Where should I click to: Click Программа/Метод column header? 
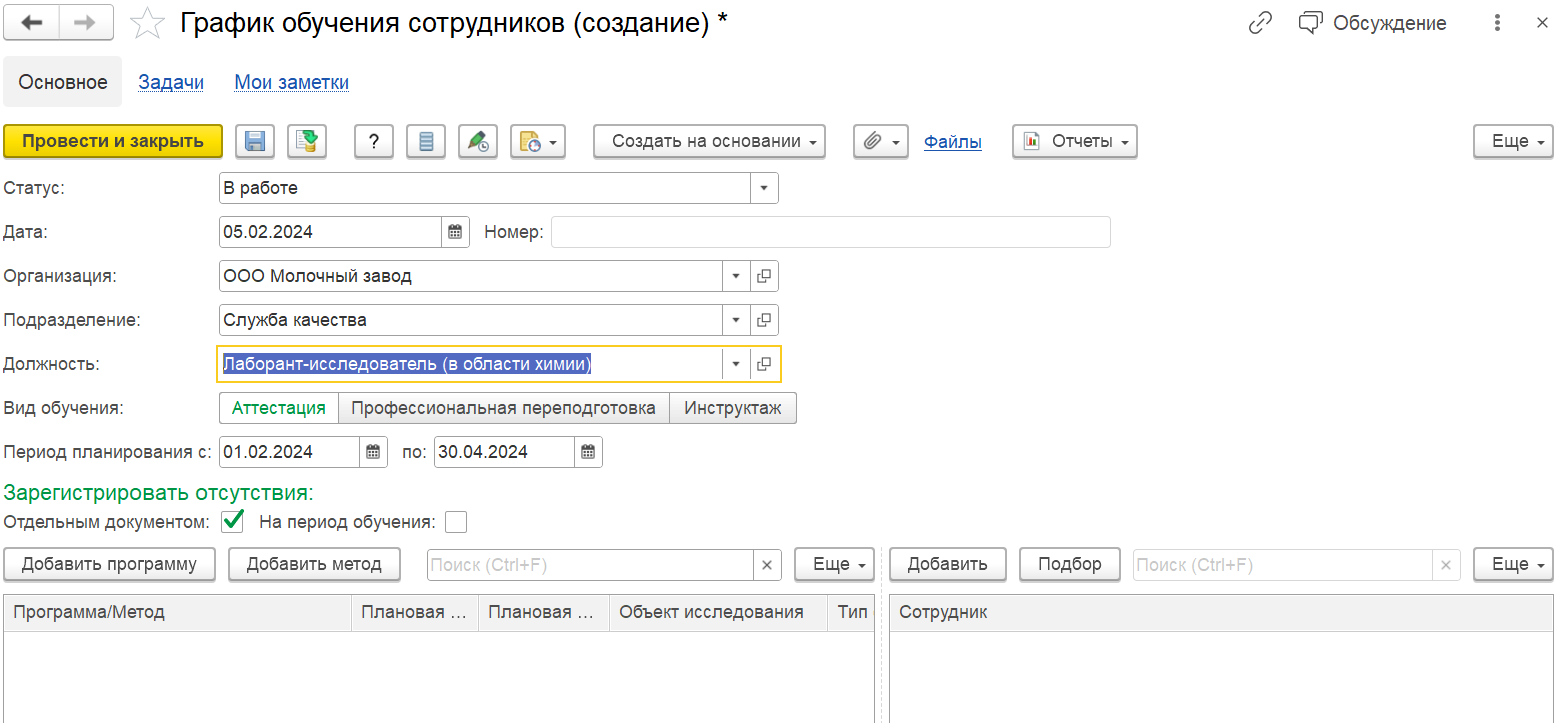click(x=177, y=612)
